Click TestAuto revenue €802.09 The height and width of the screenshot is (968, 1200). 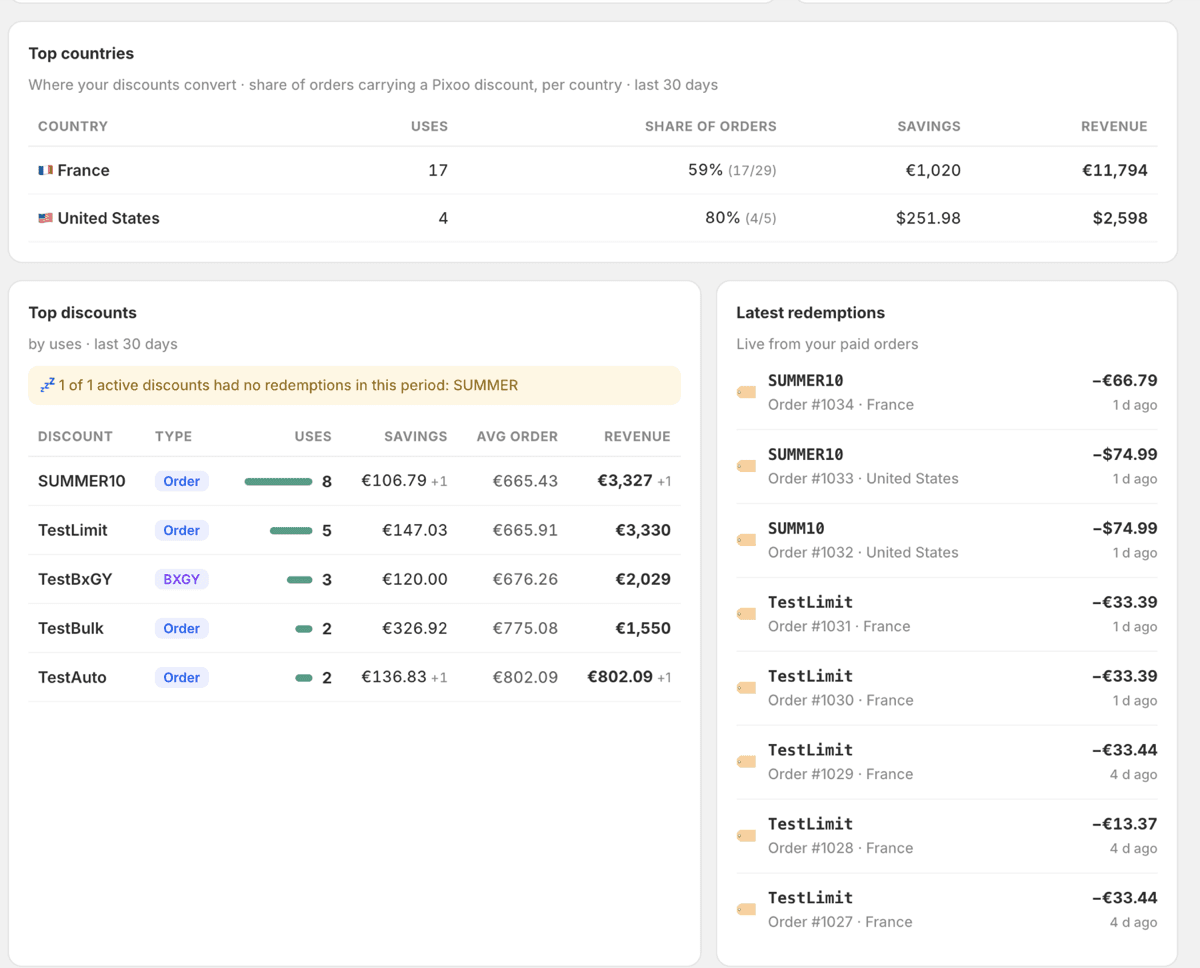tap(620, 677)
